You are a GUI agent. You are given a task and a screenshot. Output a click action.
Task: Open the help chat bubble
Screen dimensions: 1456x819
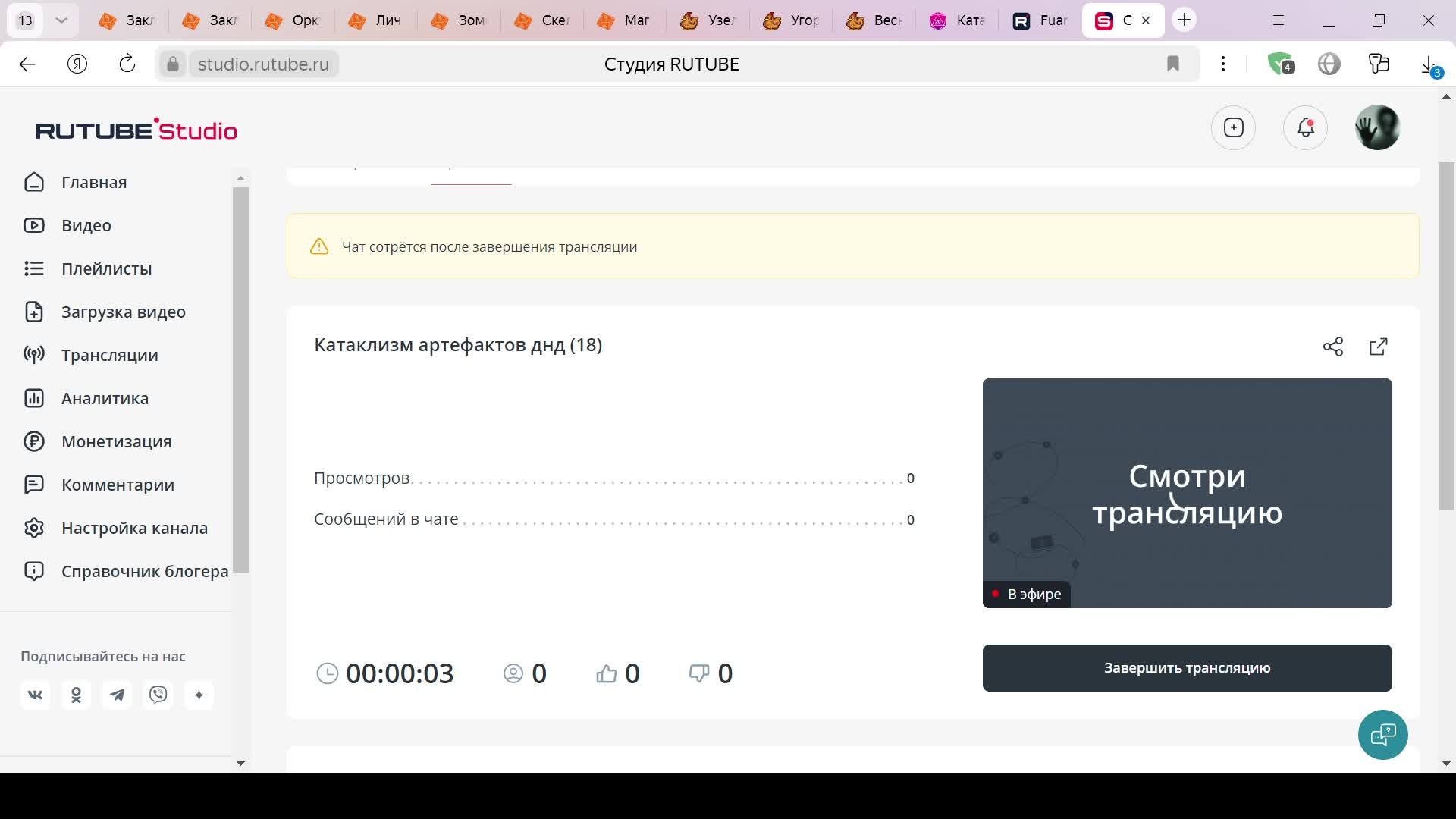pos(1382,734)
